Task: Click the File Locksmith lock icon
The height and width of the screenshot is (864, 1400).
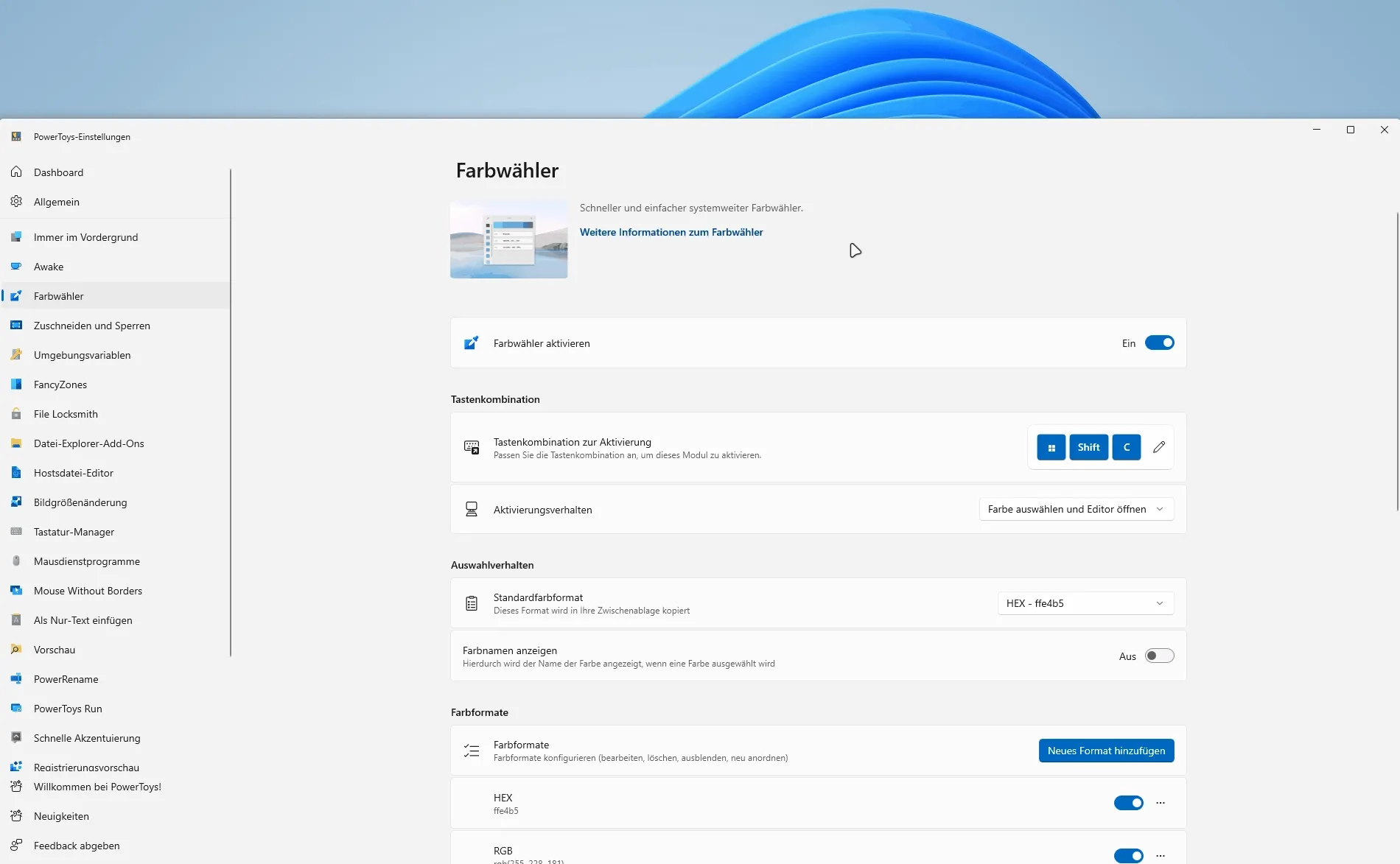Action: (16, 413)
